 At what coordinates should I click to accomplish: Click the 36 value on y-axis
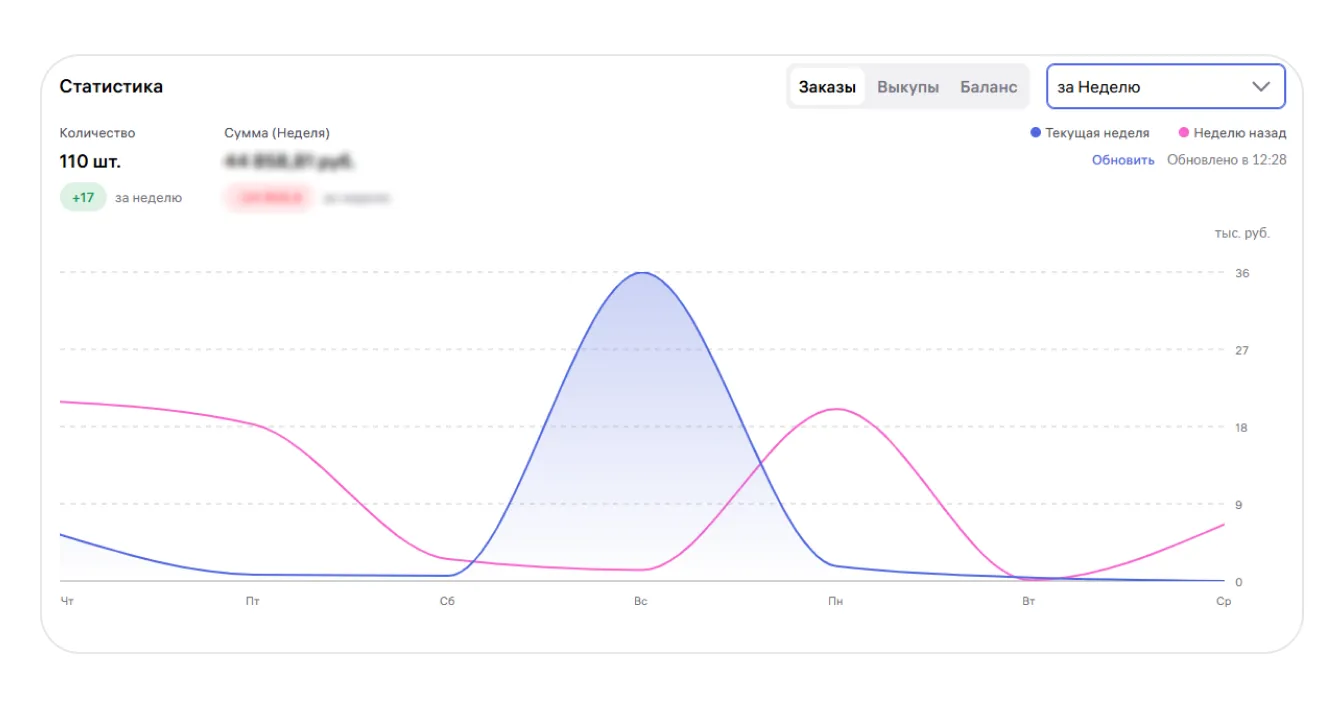(1242, 273)
